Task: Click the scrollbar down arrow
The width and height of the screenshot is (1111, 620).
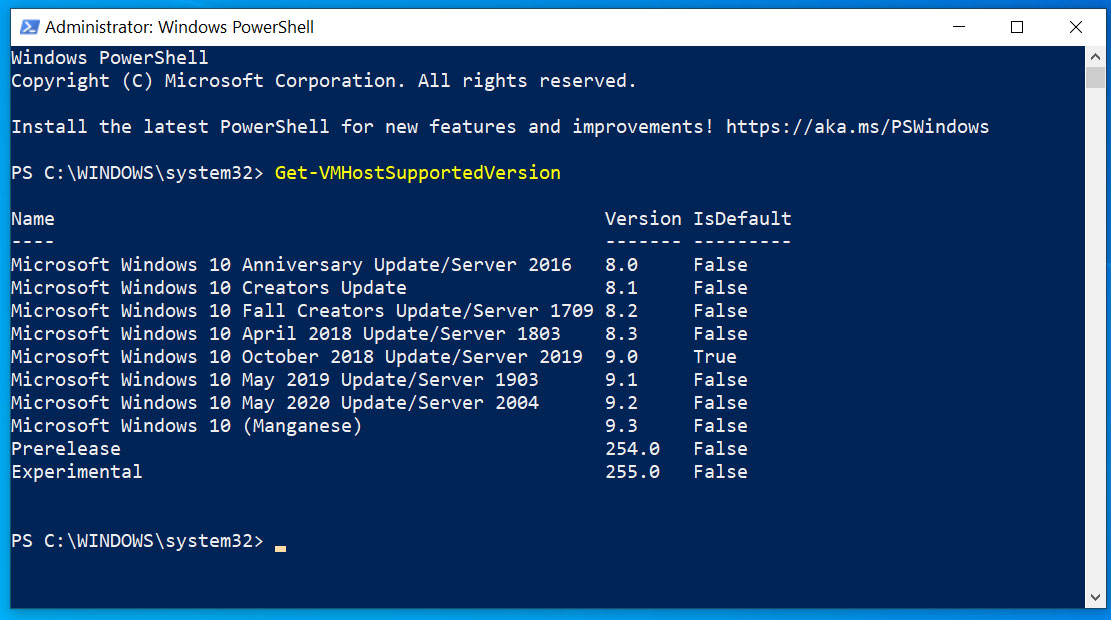Action: (x=1095, y=597)
